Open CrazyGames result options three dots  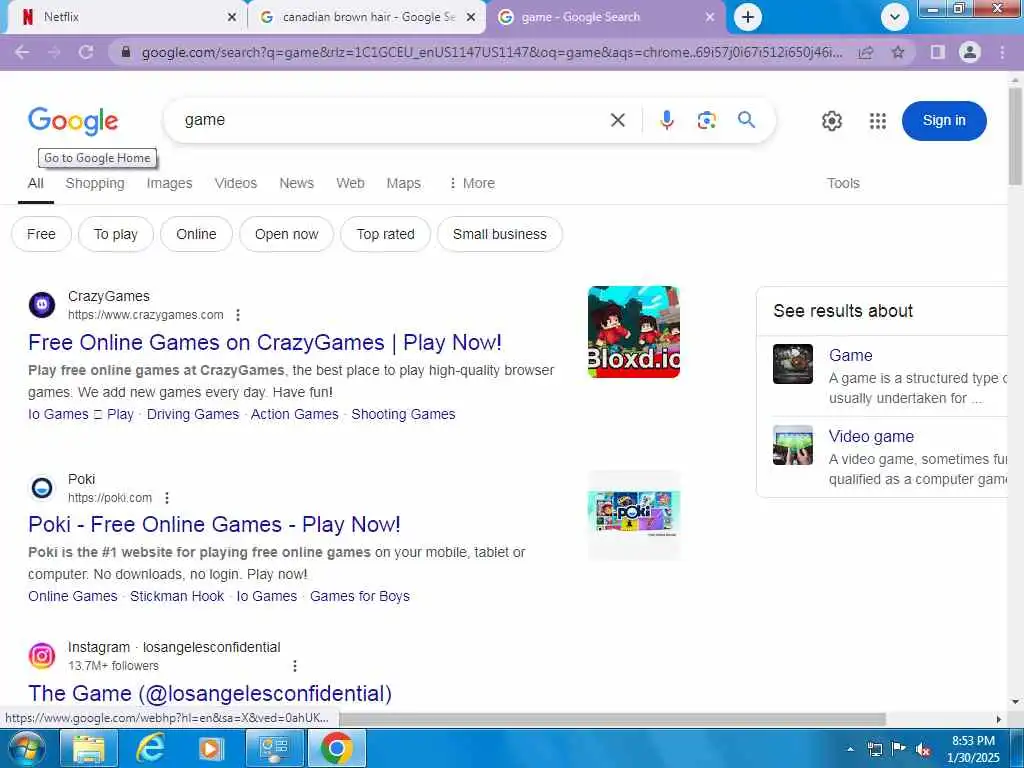point(238,315)
